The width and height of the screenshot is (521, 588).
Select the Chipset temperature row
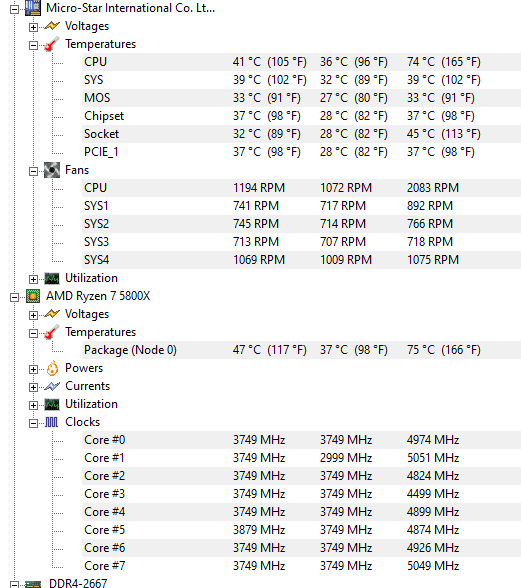pos(301,116)
